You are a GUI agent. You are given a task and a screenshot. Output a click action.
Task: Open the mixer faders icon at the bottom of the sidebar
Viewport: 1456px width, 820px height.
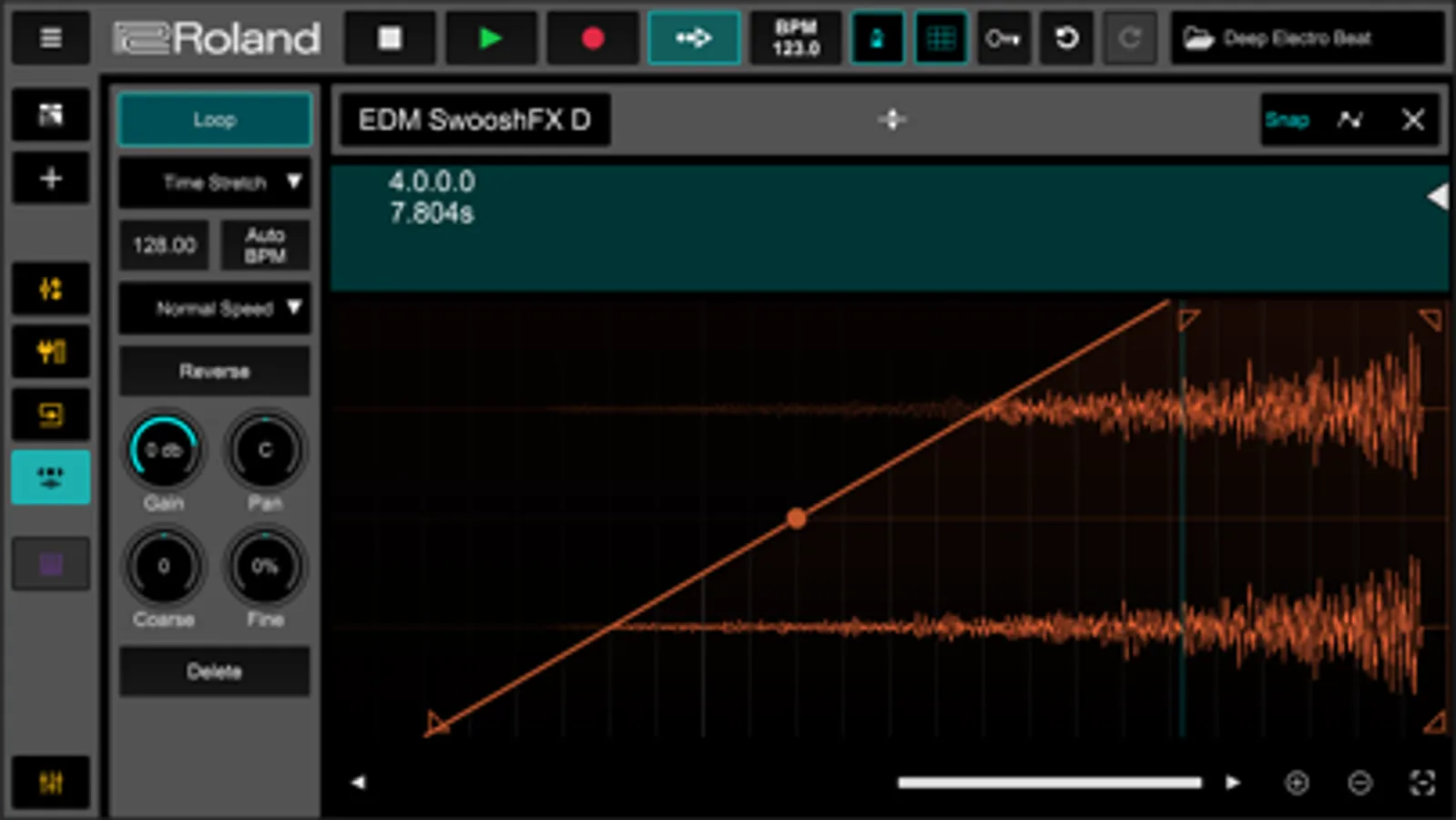pyautogui.click(x=51, y=782)
